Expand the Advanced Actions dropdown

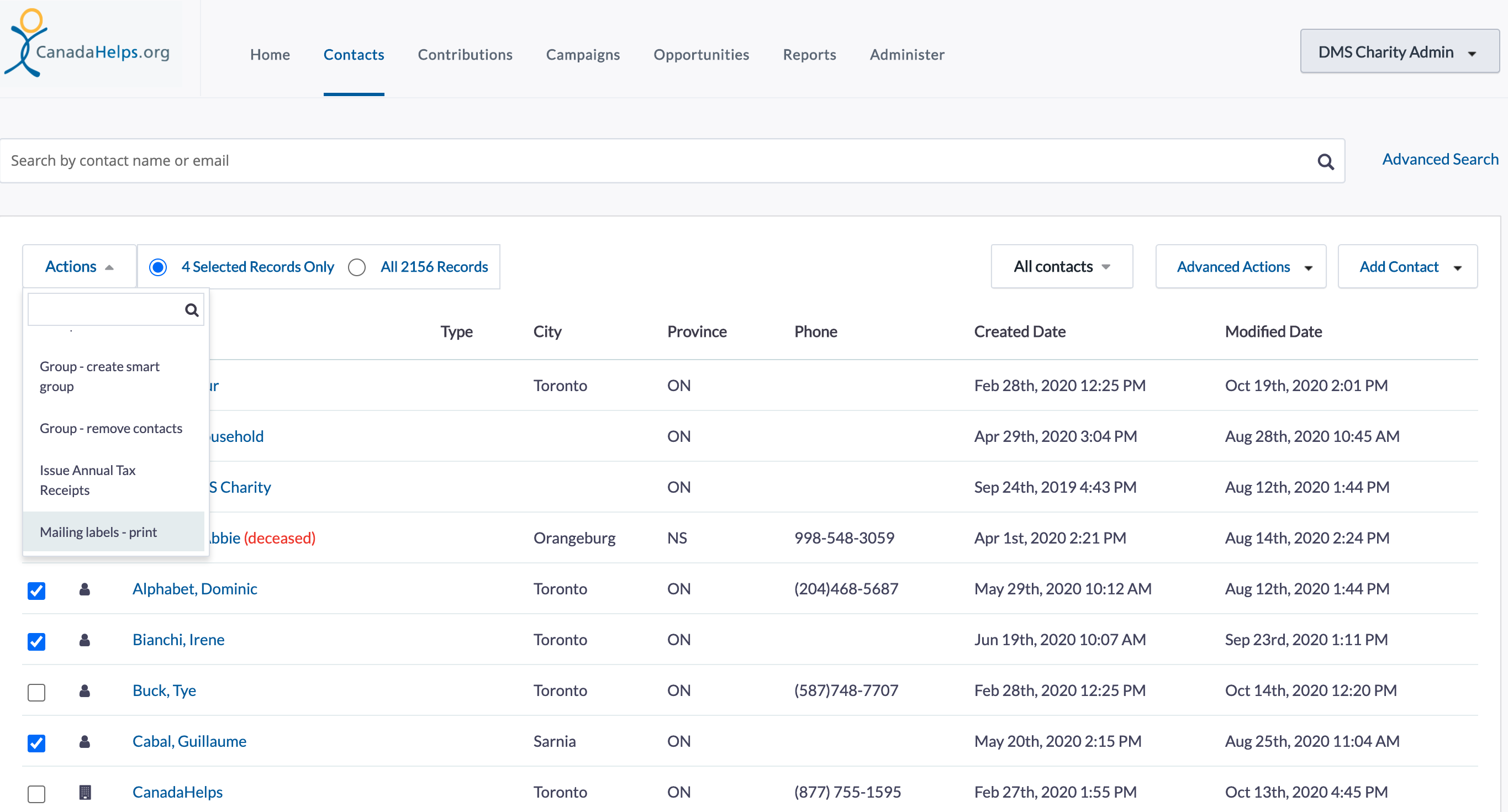(1241, 267)
